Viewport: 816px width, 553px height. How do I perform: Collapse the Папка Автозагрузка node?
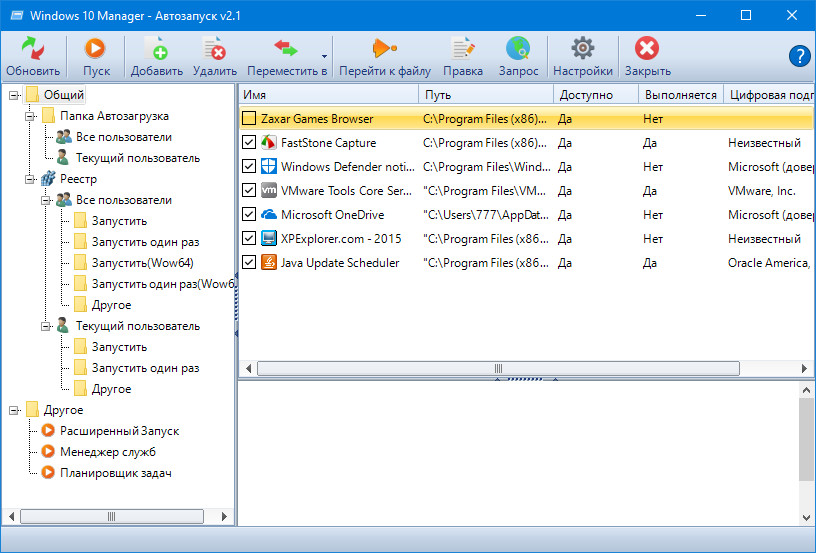tap(30, 116)
